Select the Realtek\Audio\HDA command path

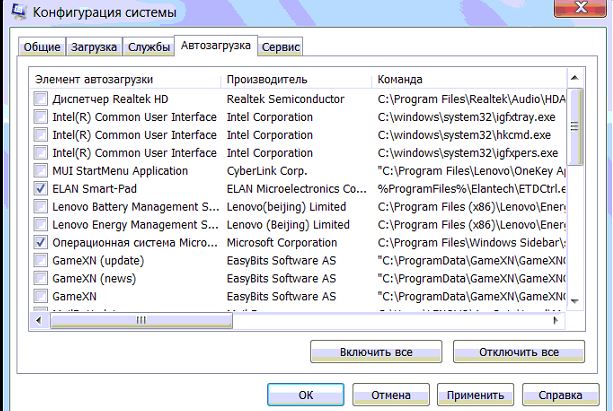pyautogui.click(x=471, y=99)
